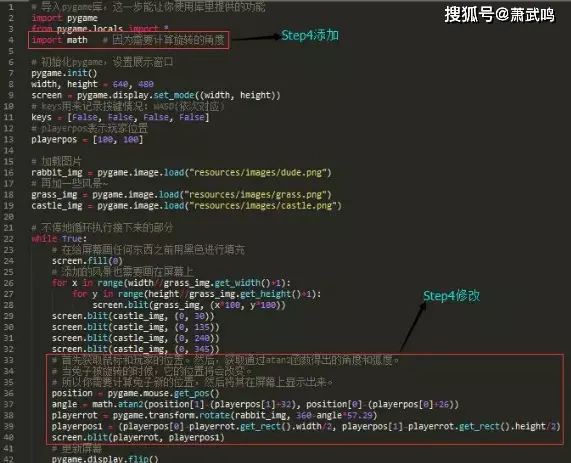Click the comment '# 再加一些风景~'
Screen dimensions: 571x463
point(70,184)
